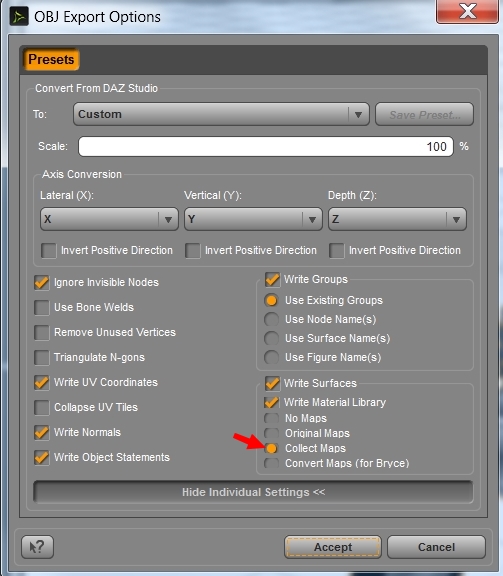This screenshot has height=576, width=503.
Task: Open the Lateral (X) axis dropdown
Action: click(x=109, y=219)
